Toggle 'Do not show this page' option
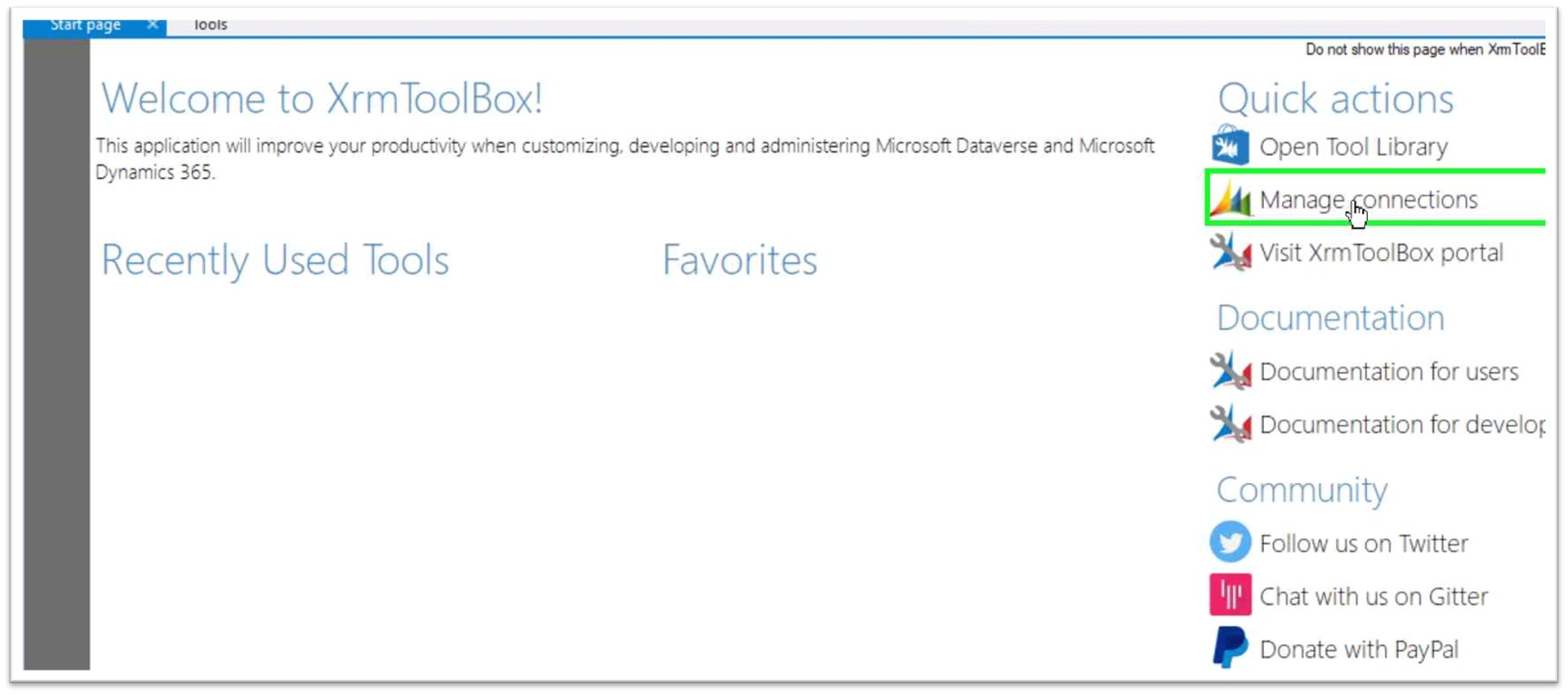The height and width of the screenshot is (695, 1568). tap(1425, 49)
